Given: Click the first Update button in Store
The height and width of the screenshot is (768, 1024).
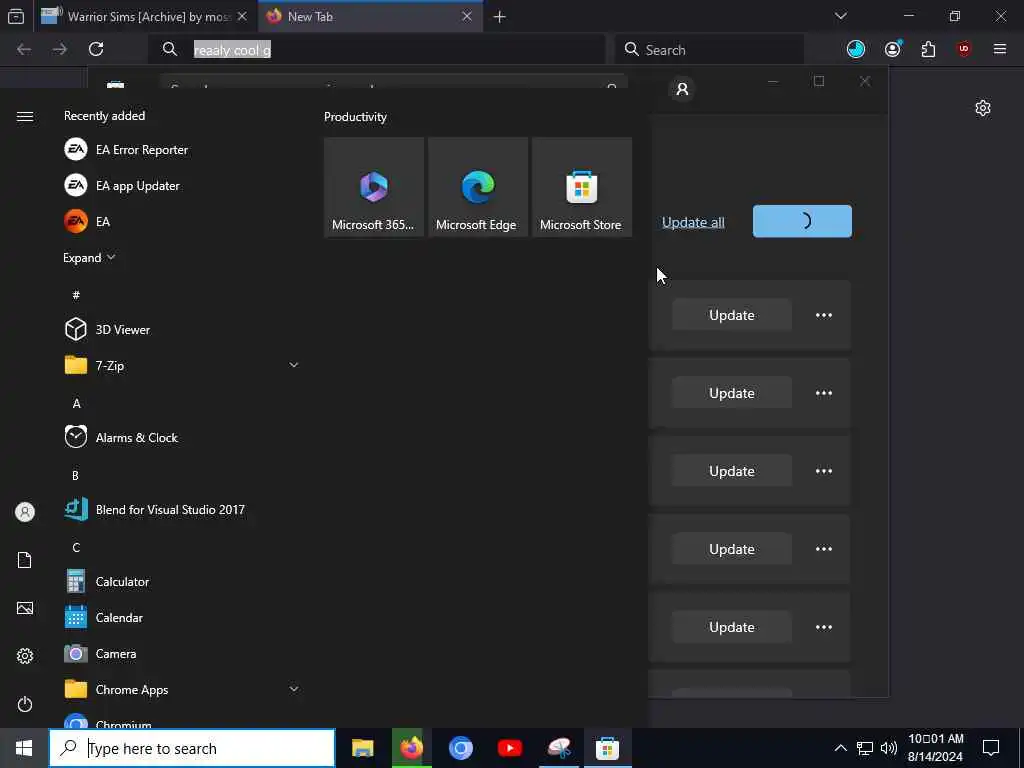Looking at the screenshot, I should [731, 315].
